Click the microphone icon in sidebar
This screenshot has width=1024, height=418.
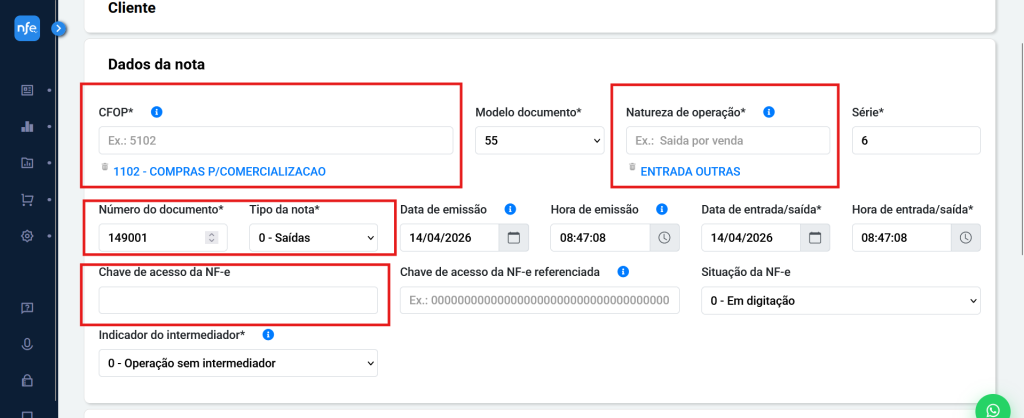coord(27,344)
